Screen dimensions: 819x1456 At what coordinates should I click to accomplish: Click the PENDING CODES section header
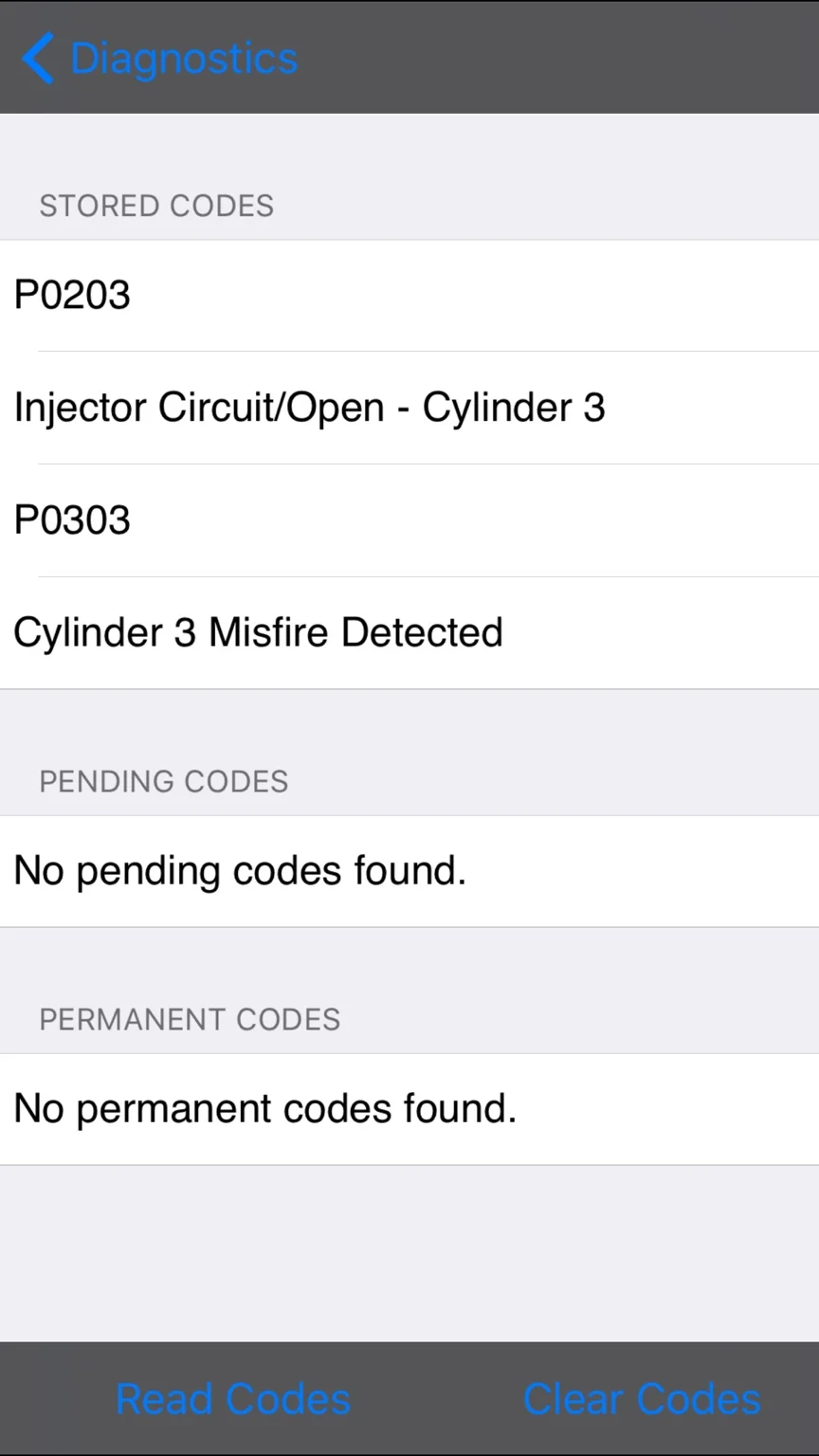click(164, 781)
